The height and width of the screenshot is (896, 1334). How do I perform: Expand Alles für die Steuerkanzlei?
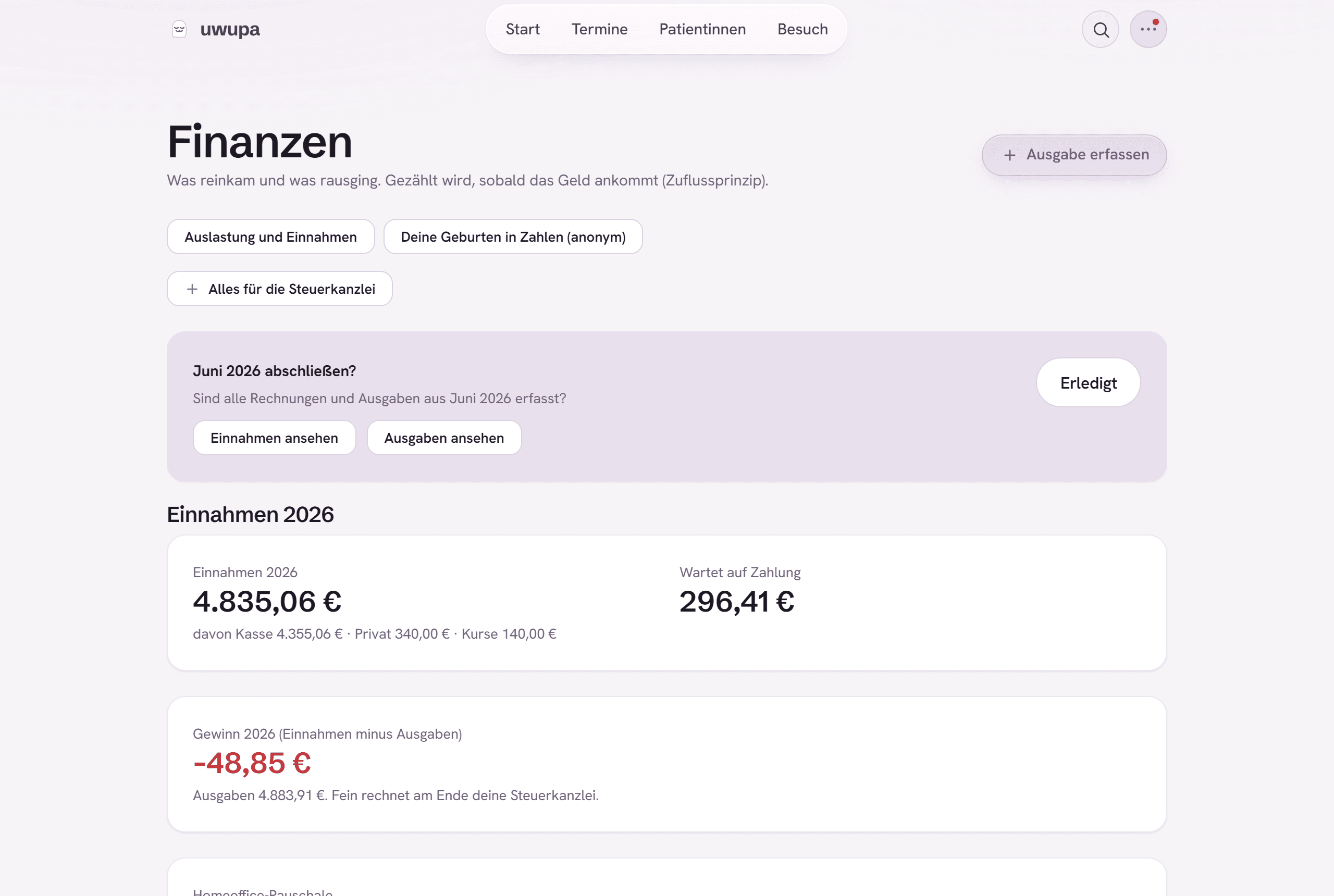(x=279, y=289)
